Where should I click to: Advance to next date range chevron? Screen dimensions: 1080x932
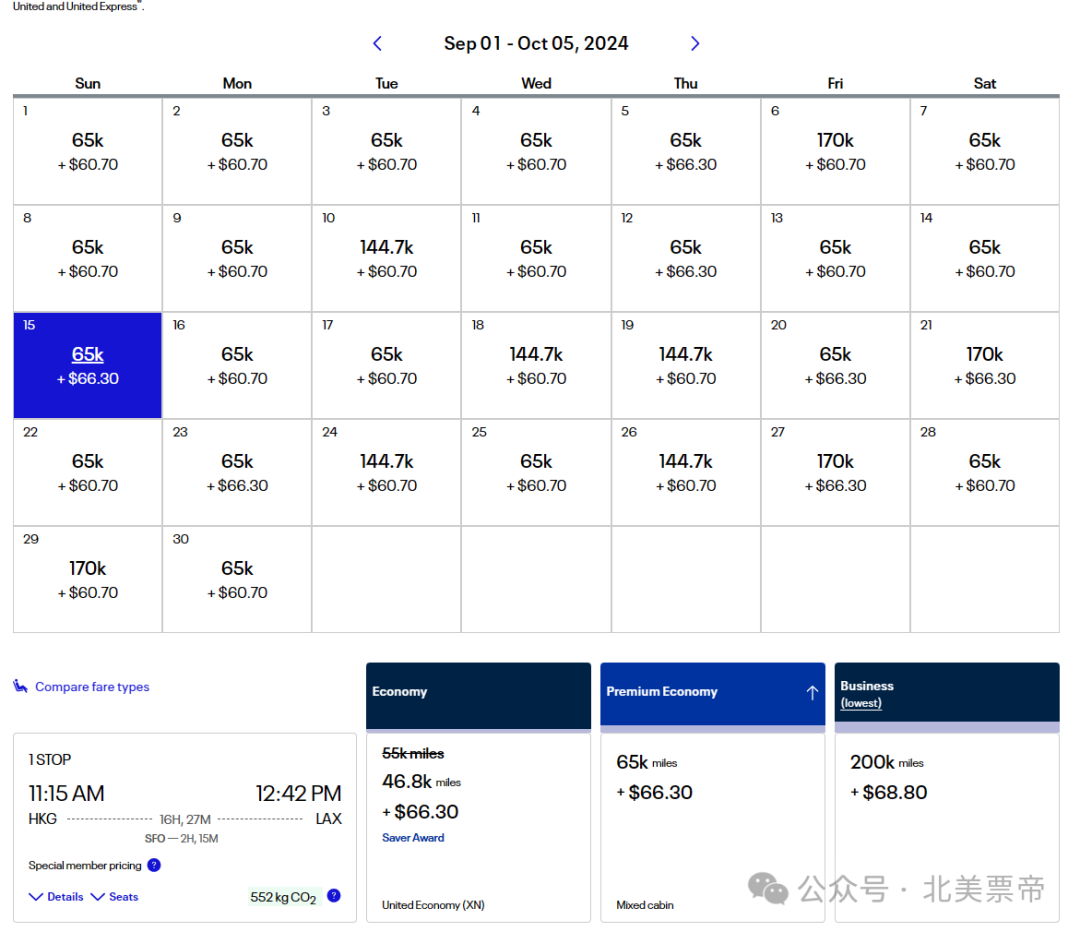(694, 43)
